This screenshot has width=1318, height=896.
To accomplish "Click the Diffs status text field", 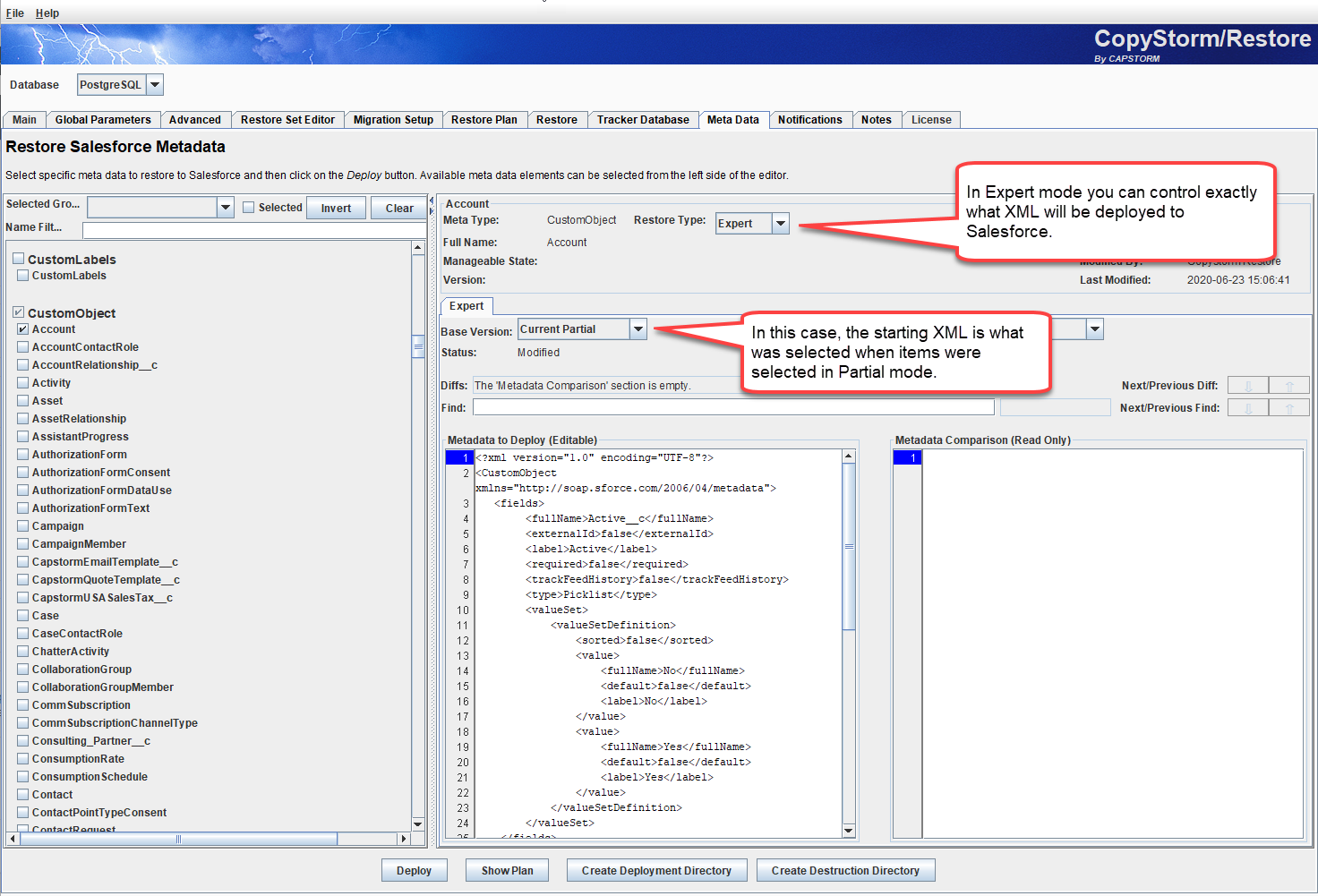I will (607, 386).
